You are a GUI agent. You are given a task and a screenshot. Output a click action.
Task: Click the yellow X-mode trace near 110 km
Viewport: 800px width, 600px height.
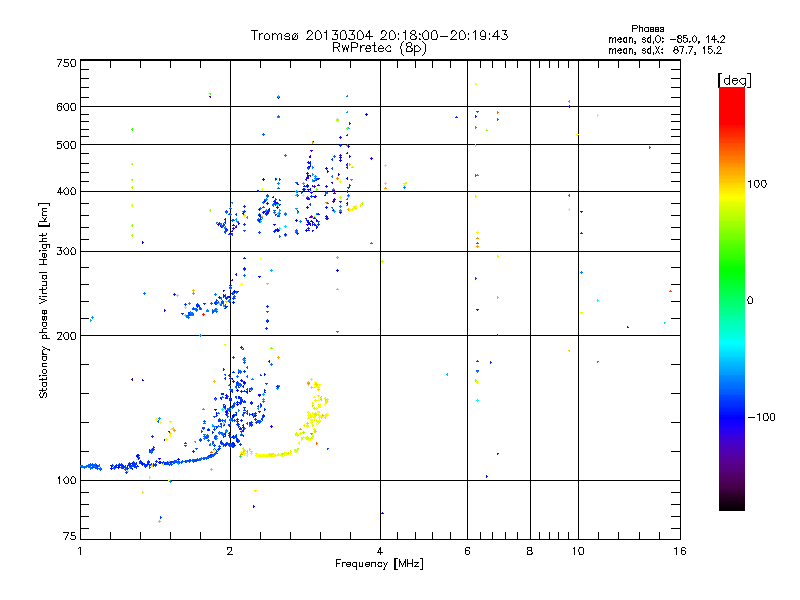coord(270,454)
